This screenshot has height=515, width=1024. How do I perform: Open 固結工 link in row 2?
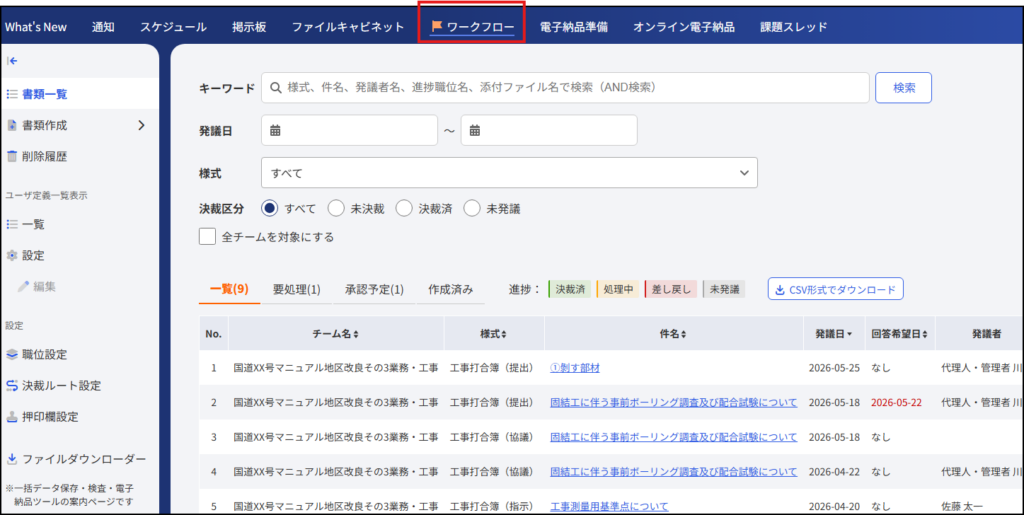pos(673,402)
